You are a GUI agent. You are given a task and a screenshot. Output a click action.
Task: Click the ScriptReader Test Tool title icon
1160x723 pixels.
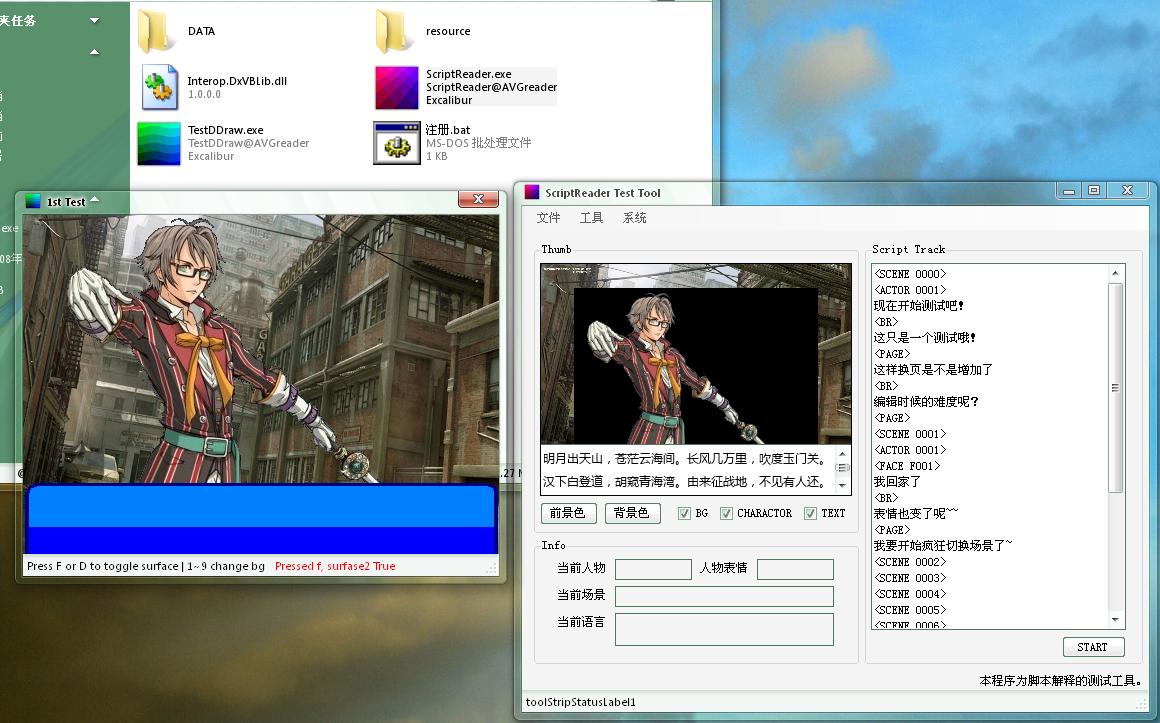click(x=532, y=193)
